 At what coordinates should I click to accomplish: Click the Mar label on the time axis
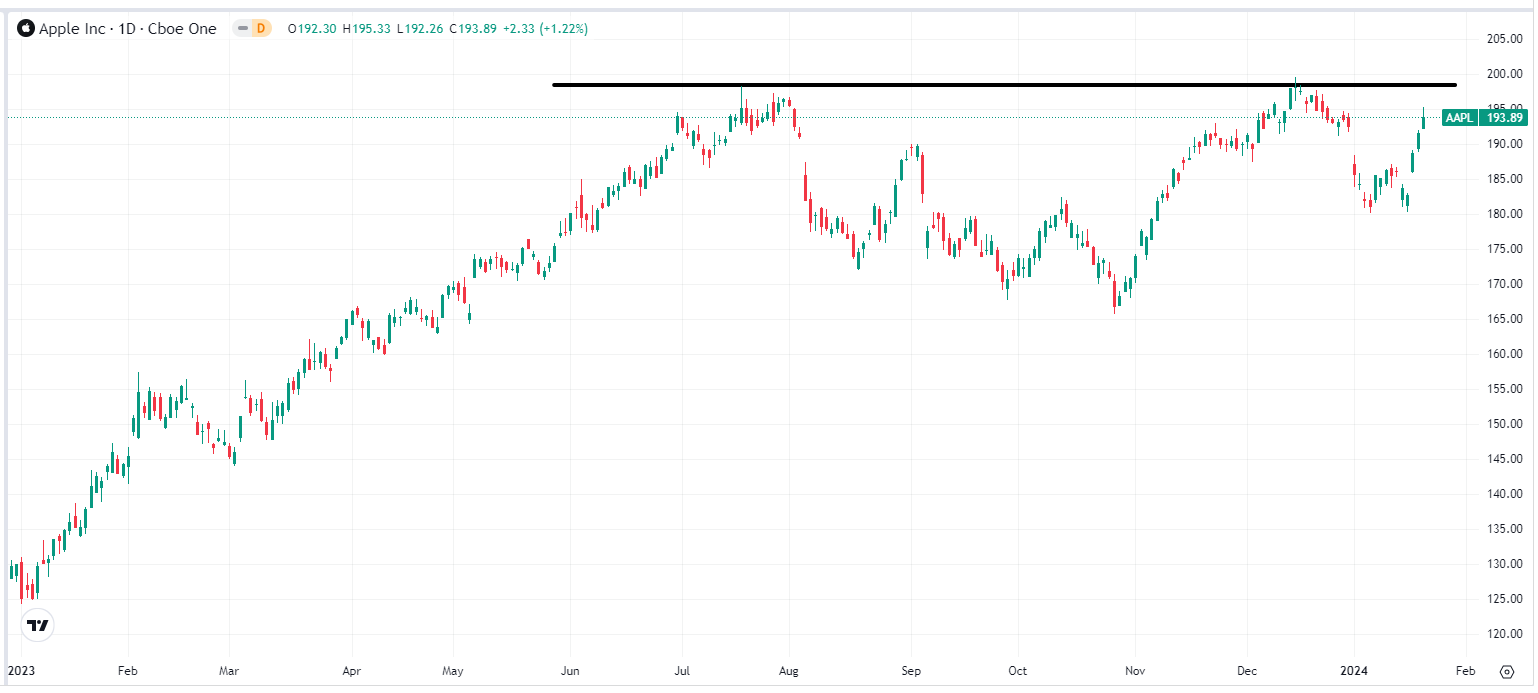(229, 671)
